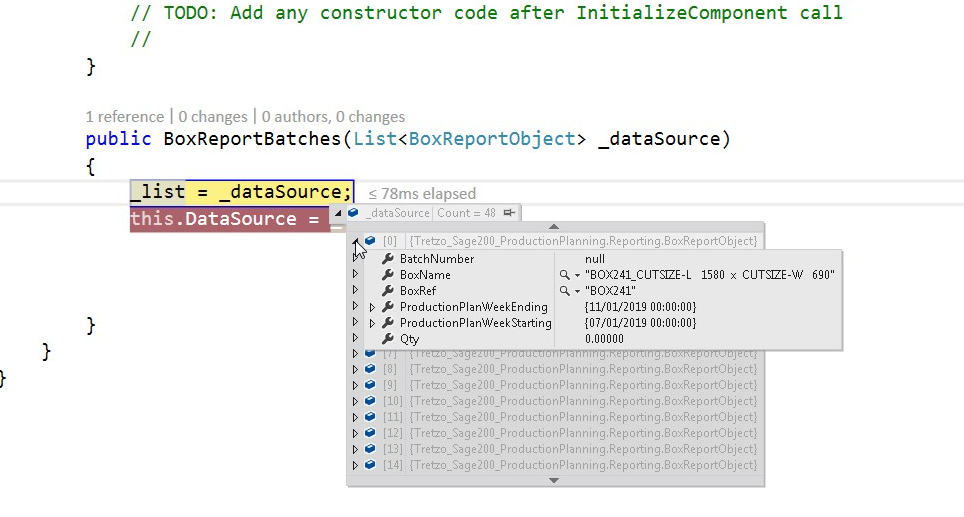964x517 pixels.
Task: Open the BoxRef visualizer dropdown arrow
Action: tap(577, 291)
